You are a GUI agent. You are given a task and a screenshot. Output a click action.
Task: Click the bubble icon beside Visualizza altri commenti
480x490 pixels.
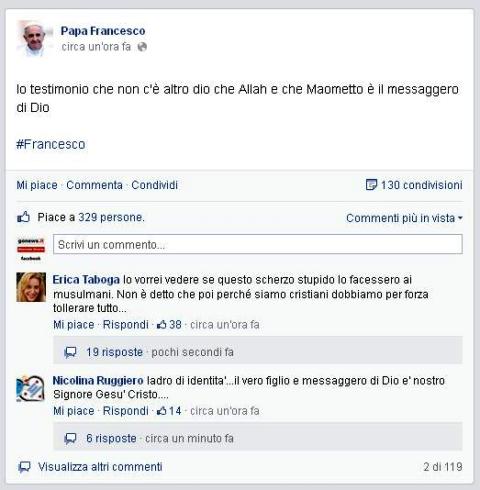click(x=24, y=467)
